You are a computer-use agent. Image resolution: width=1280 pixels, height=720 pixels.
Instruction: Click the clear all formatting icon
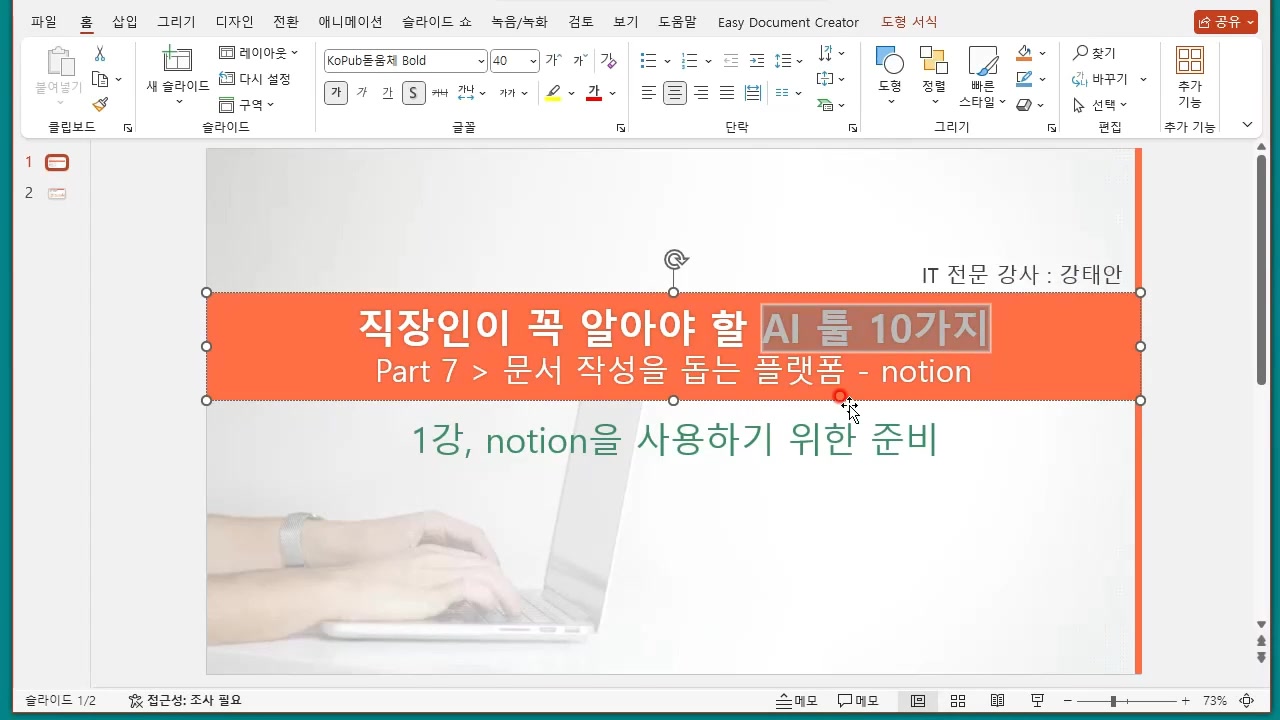[x=609, y=60]
